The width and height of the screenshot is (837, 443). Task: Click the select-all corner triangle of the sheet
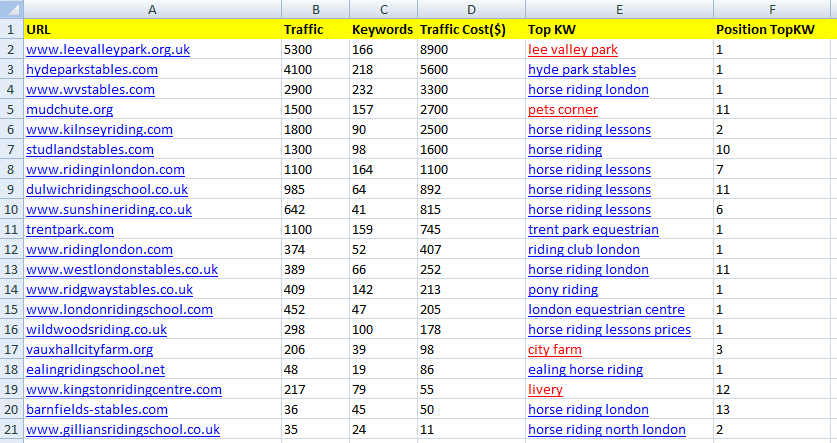point(12,9)
